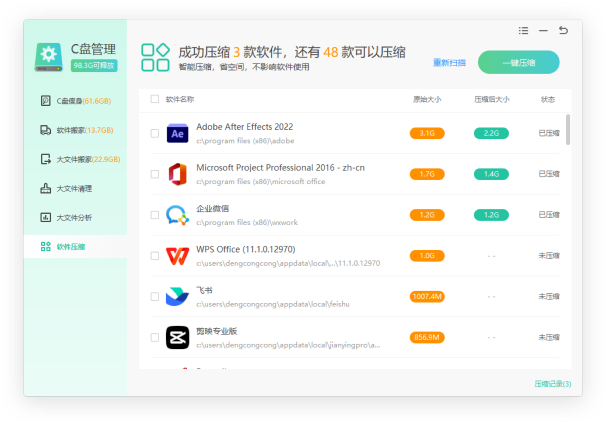Viewport: 606px width, 424px height.
Task: Click the WPS Office (11.1.0.12970) name
Action: [x=246, y=249]
